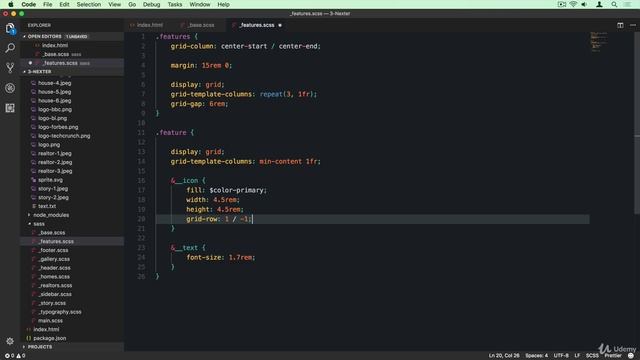This screenshot has height=360, width=640.
Task: Open the Debug view icon
Action: tap(10, 88)
